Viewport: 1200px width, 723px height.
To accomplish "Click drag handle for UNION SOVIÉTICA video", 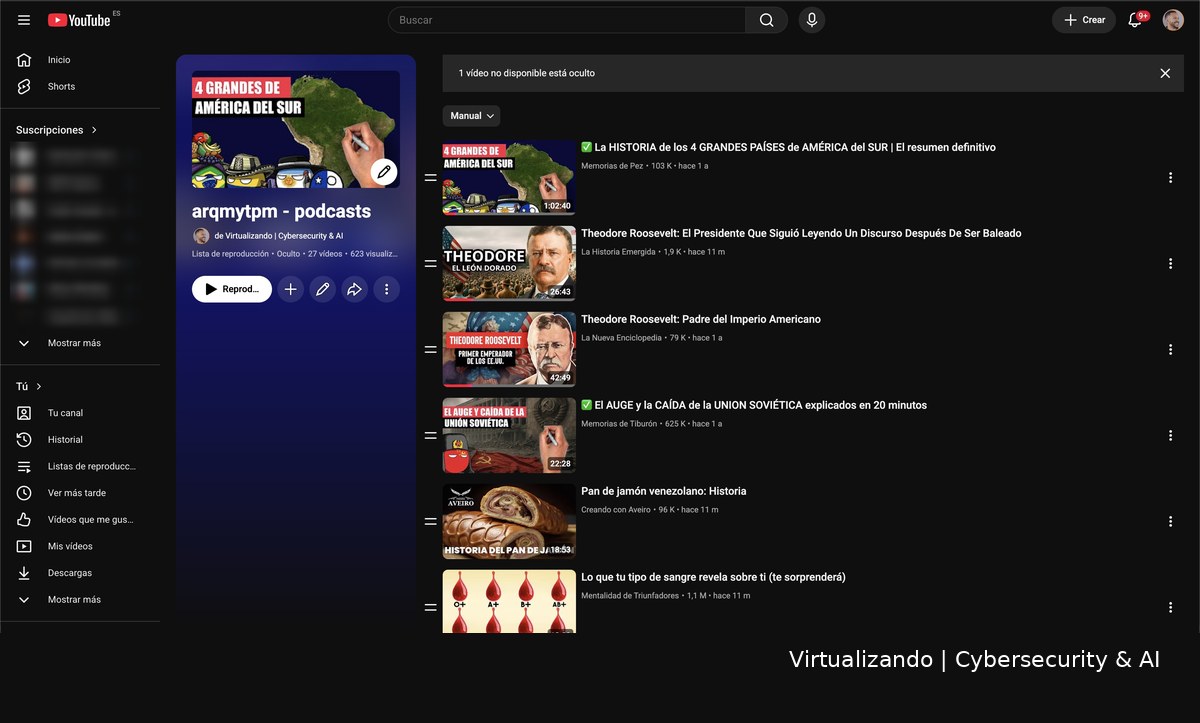I will [430, 436].
